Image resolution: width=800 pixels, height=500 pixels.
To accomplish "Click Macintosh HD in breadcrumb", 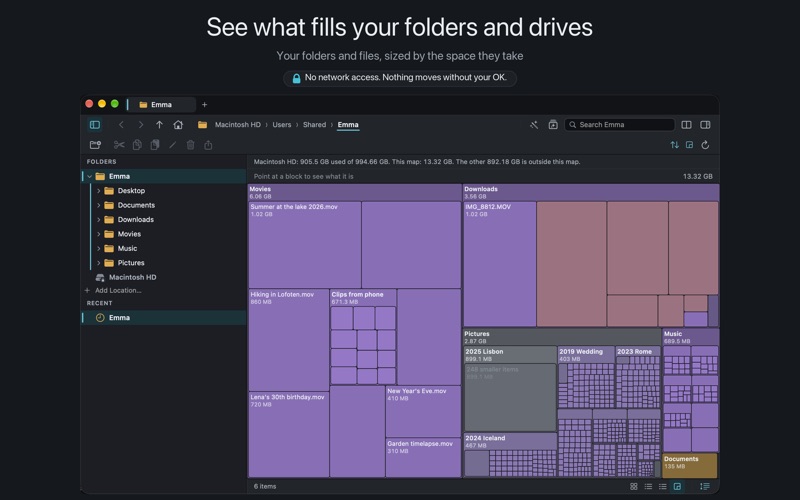I will pyautogui.click(x=238, y=125).
